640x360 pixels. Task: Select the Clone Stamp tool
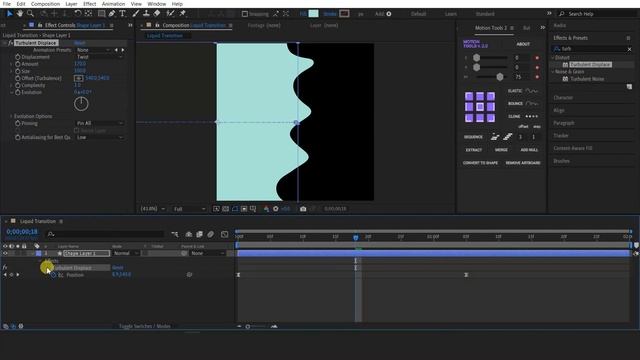click(x=146, y=13)
